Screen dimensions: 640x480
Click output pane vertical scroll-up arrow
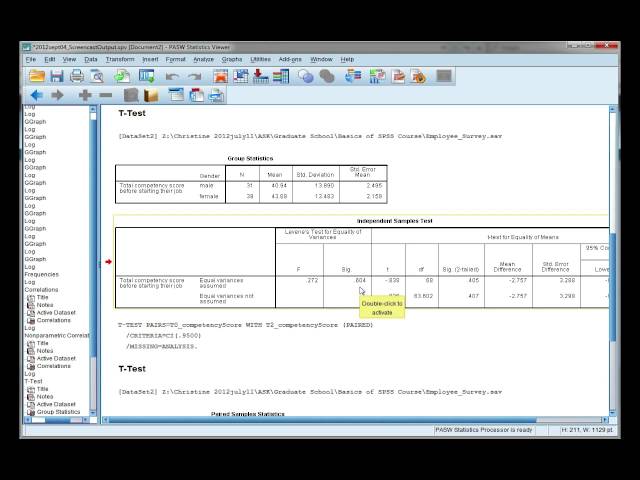tap(613, 109)
